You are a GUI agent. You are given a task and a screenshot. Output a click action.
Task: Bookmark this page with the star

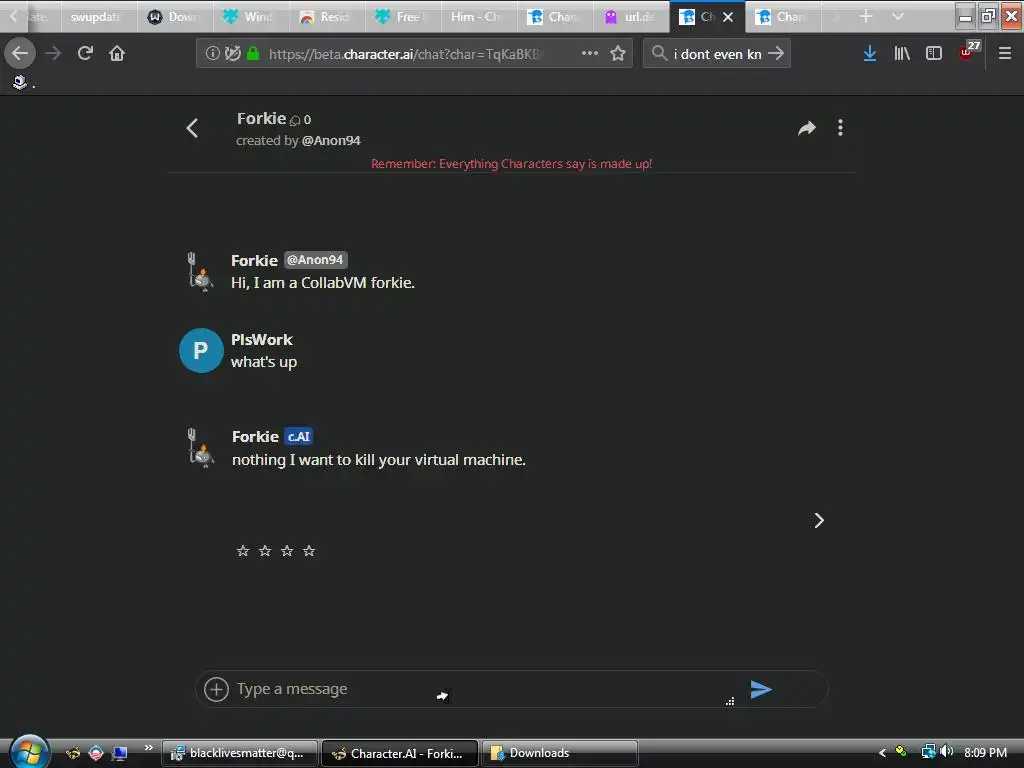pos(618,54)
